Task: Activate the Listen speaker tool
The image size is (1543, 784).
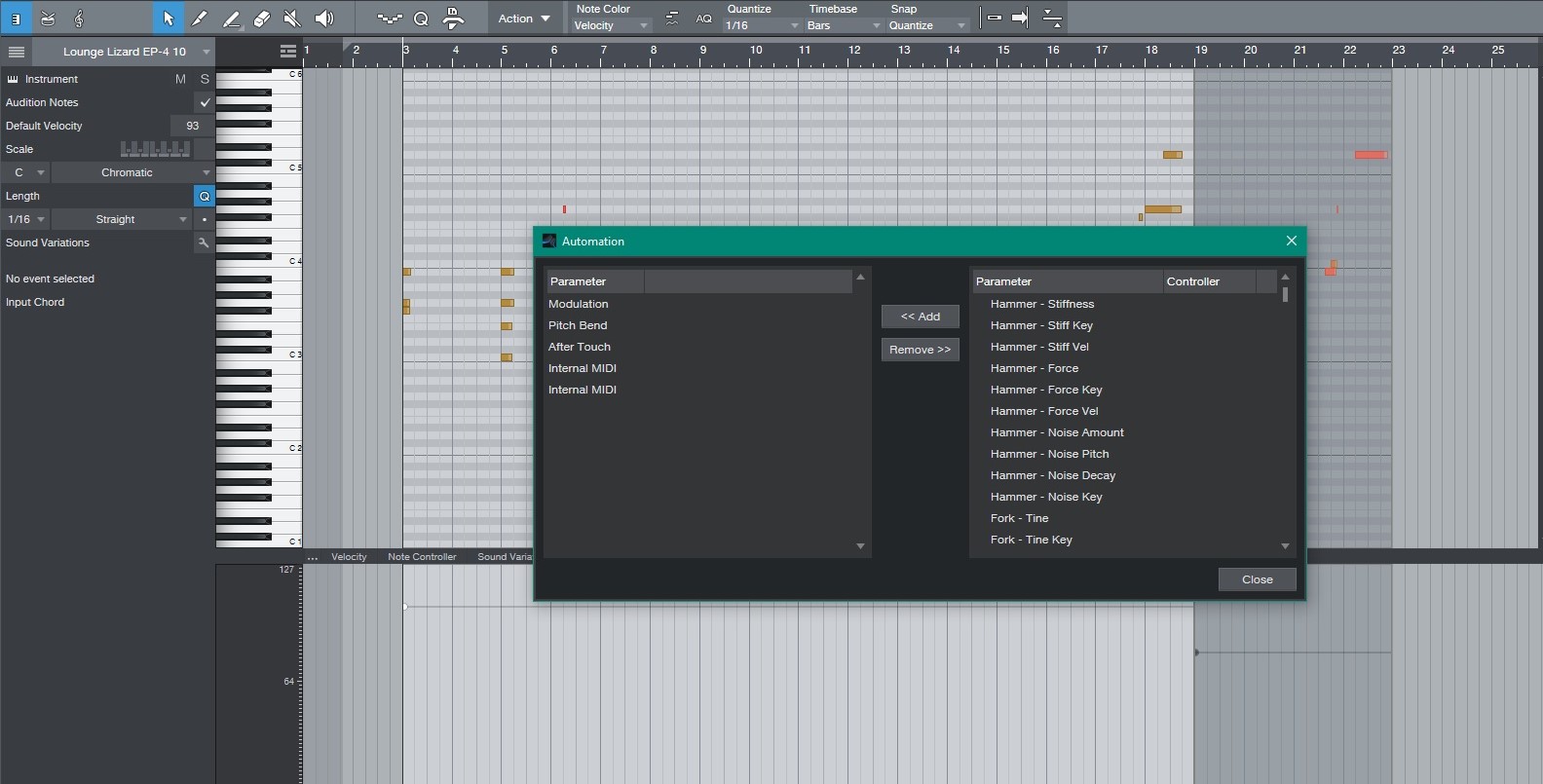Action: [x=323, y=18]
